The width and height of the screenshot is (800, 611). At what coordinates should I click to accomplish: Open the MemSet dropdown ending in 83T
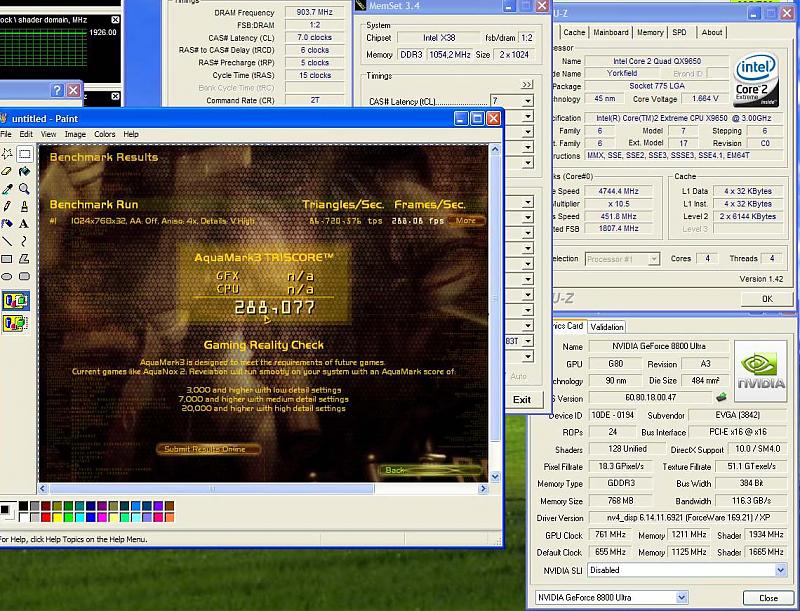528,341
